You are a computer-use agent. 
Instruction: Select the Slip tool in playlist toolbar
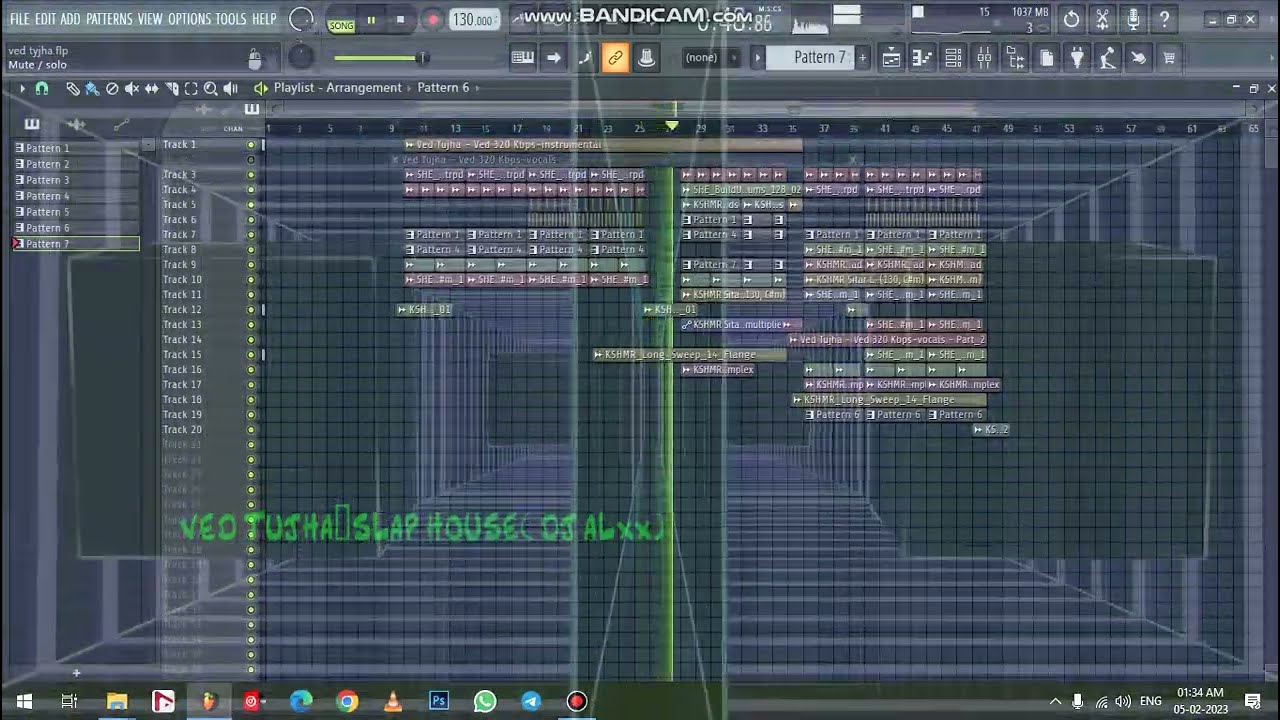(151, 88)
